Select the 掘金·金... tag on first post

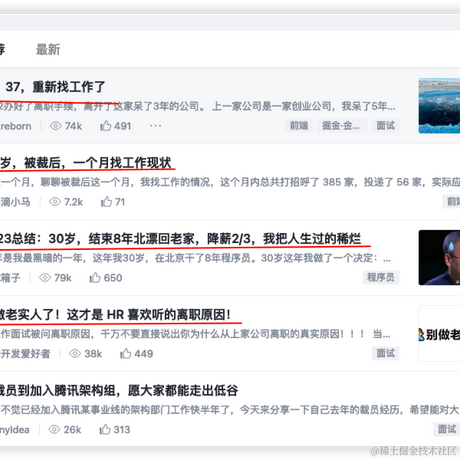pos(342,126)
